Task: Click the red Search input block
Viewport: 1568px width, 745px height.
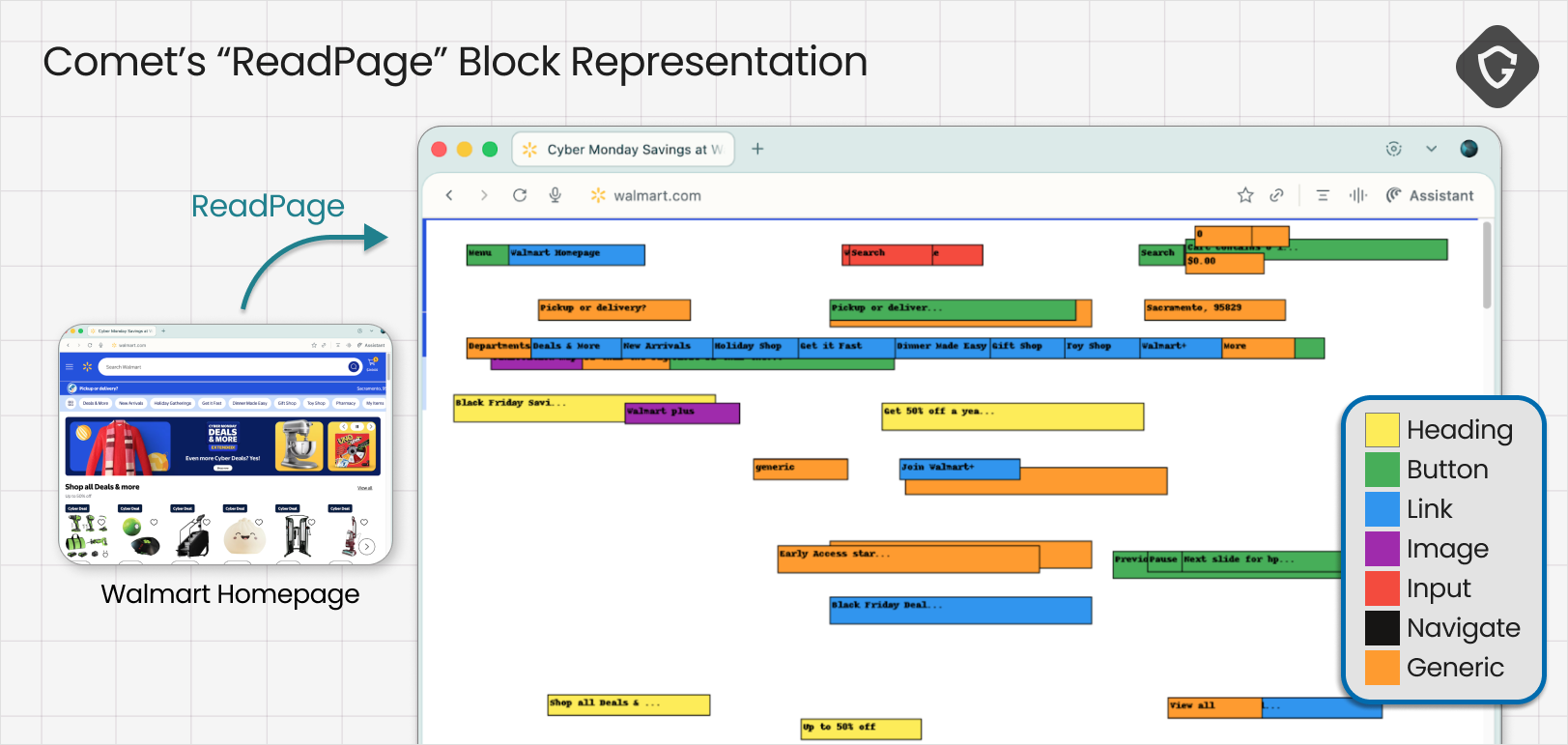Action: tap(888, 254)
